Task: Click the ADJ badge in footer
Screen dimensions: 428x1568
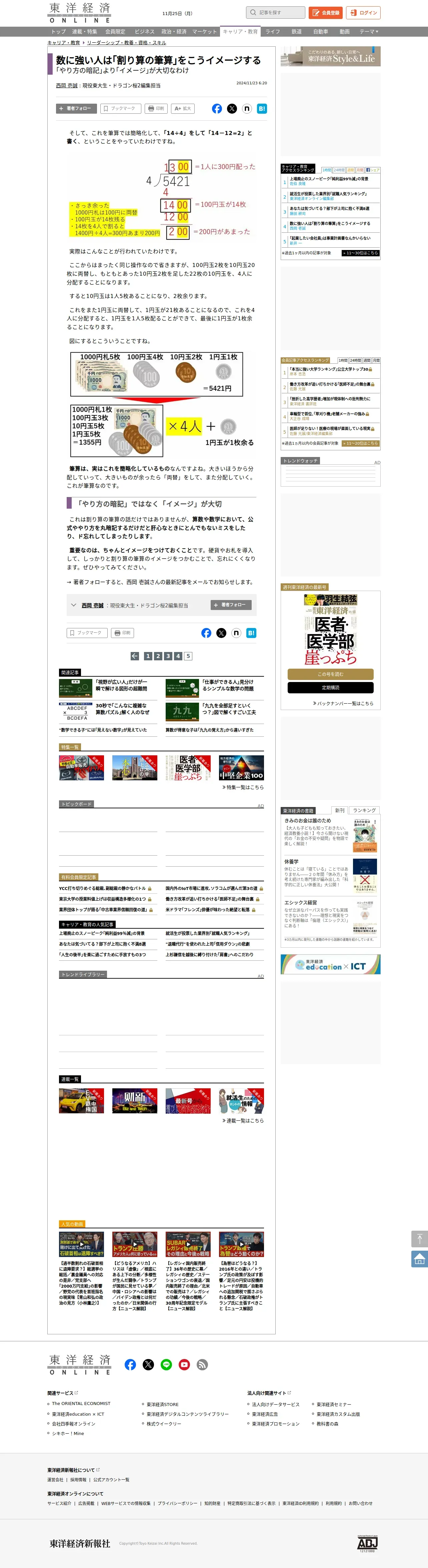Action: point(367,1543)
